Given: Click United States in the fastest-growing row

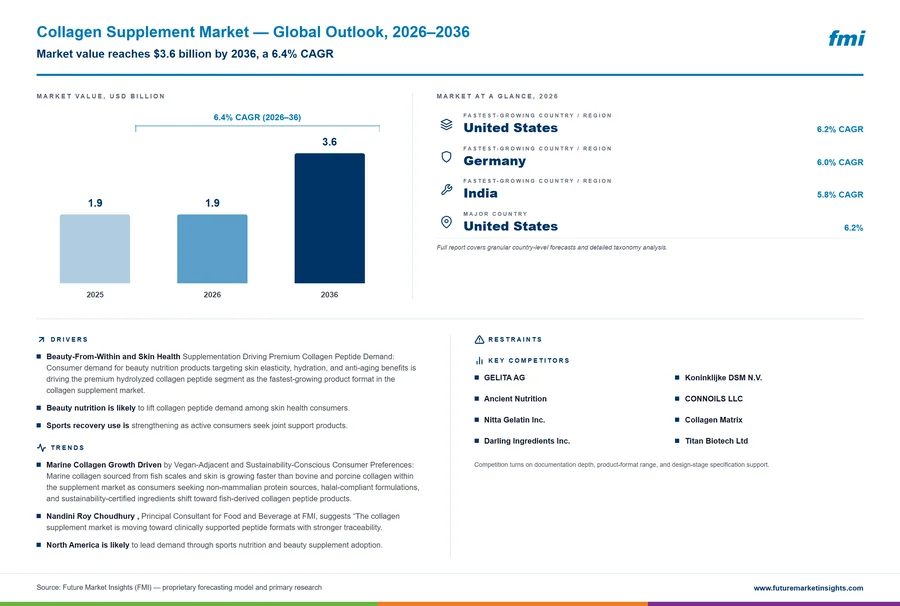Looking at the screenshot, I should [511, 128].
